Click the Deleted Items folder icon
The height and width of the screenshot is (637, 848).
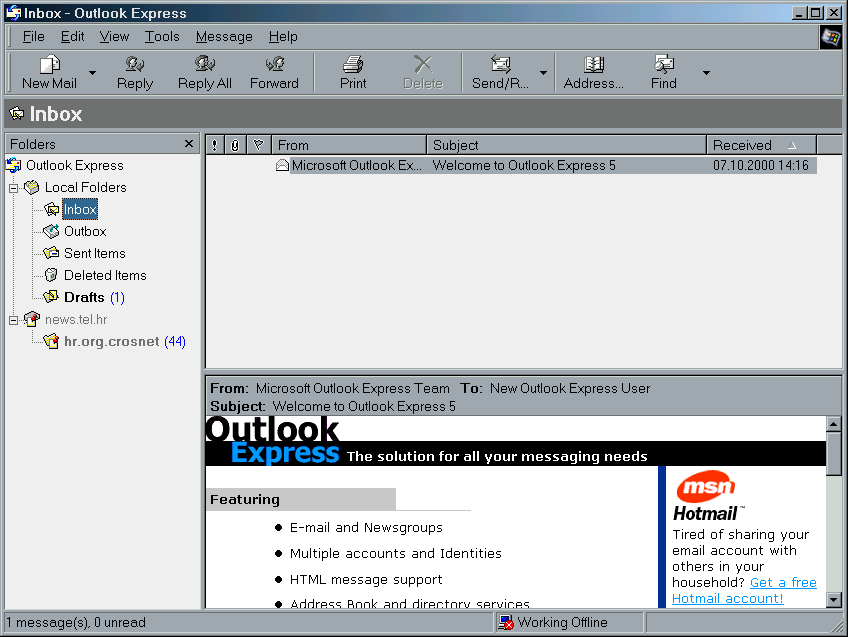click(x=51, y=275)
